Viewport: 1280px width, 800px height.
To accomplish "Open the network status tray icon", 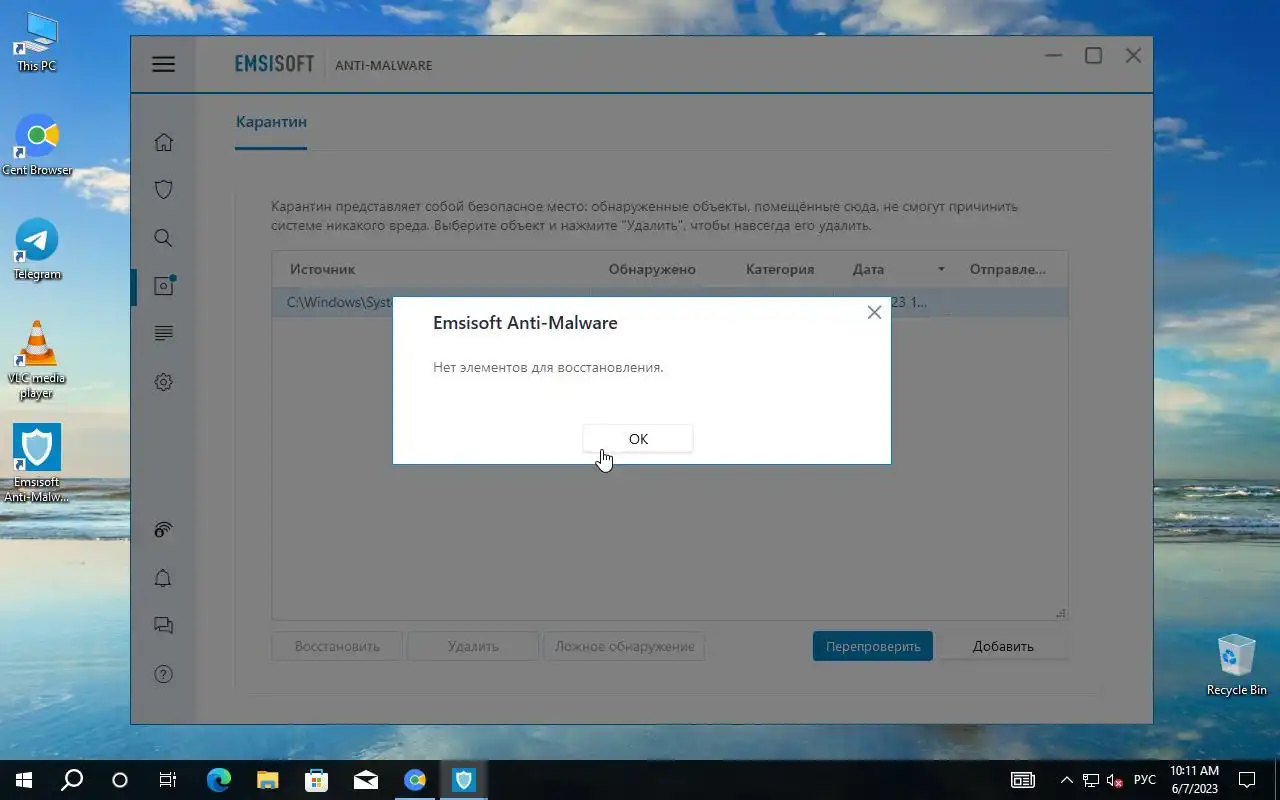I will 1091,780.
